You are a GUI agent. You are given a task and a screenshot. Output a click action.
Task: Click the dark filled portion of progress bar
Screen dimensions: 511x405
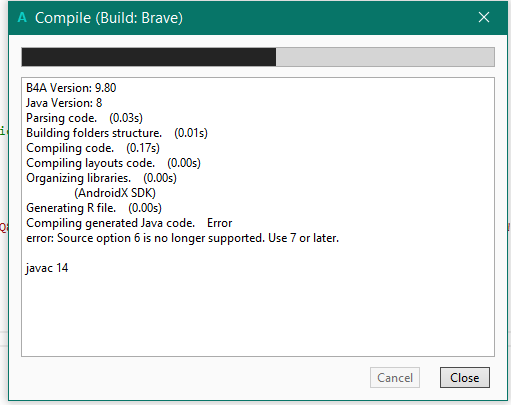coord(149,57)
